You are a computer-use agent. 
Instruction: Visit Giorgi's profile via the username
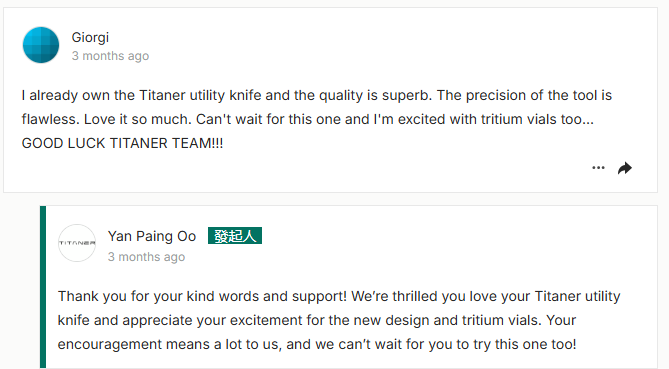pos(90,37)
